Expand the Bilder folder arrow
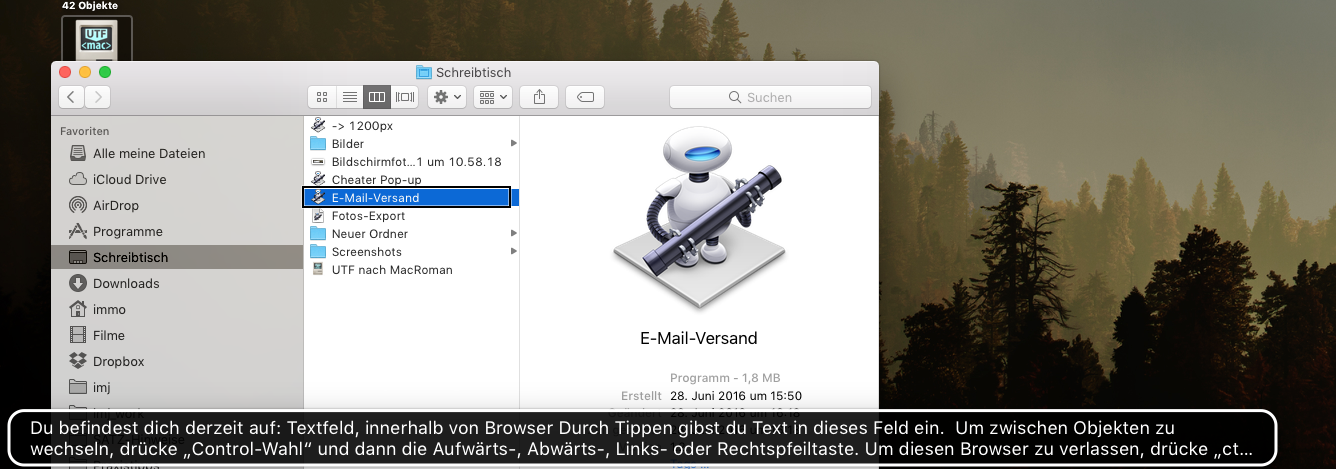The width and height of the screenshot is (1336, 469). (513, 143)
